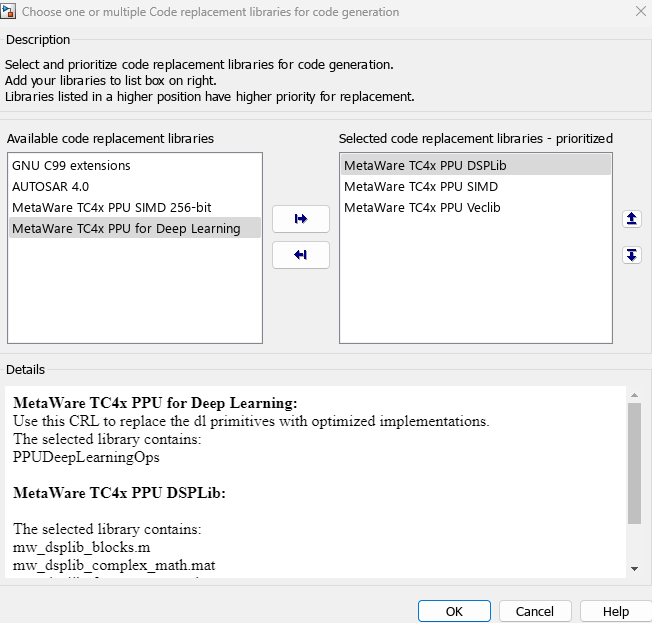The image size is (652, 623).
Task: Click the Details pane scrollbar thumb
Action: (634, 465)
